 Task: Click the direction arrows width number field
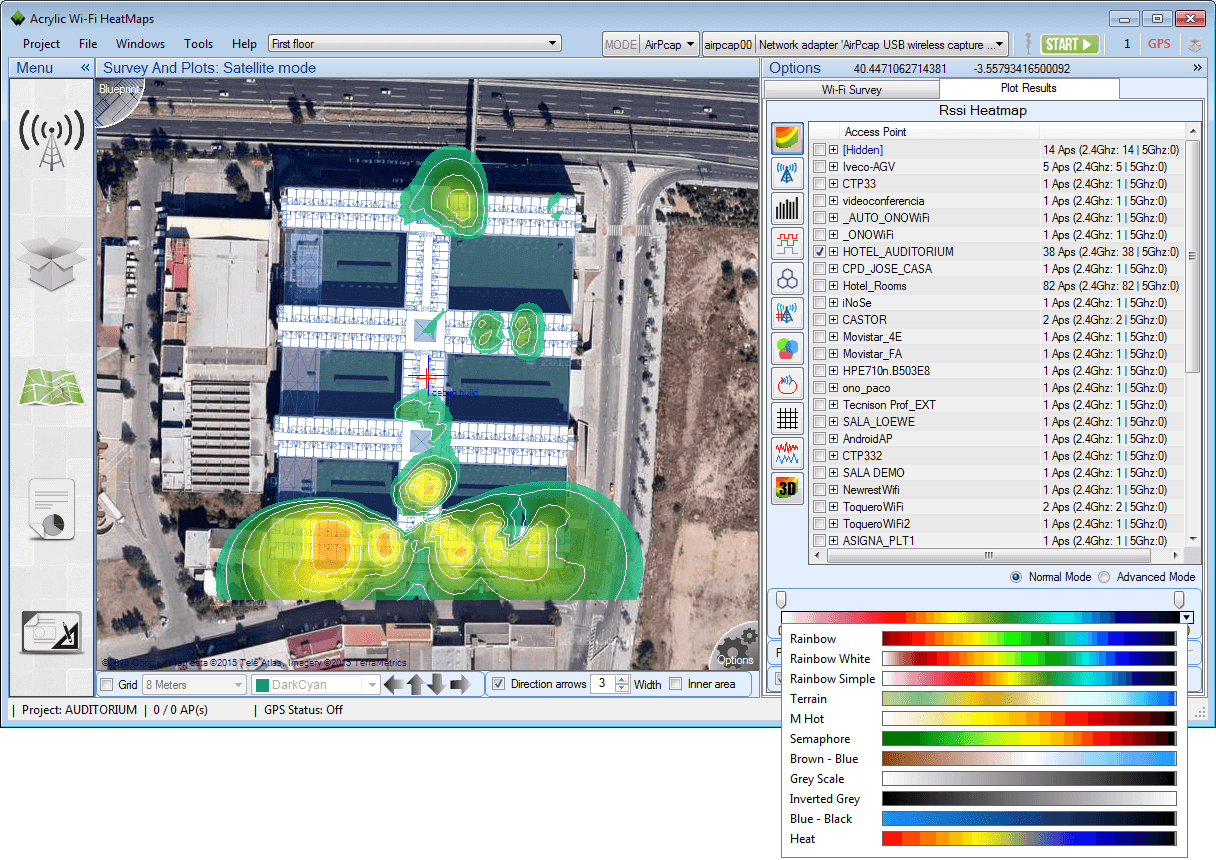point(602,684)
